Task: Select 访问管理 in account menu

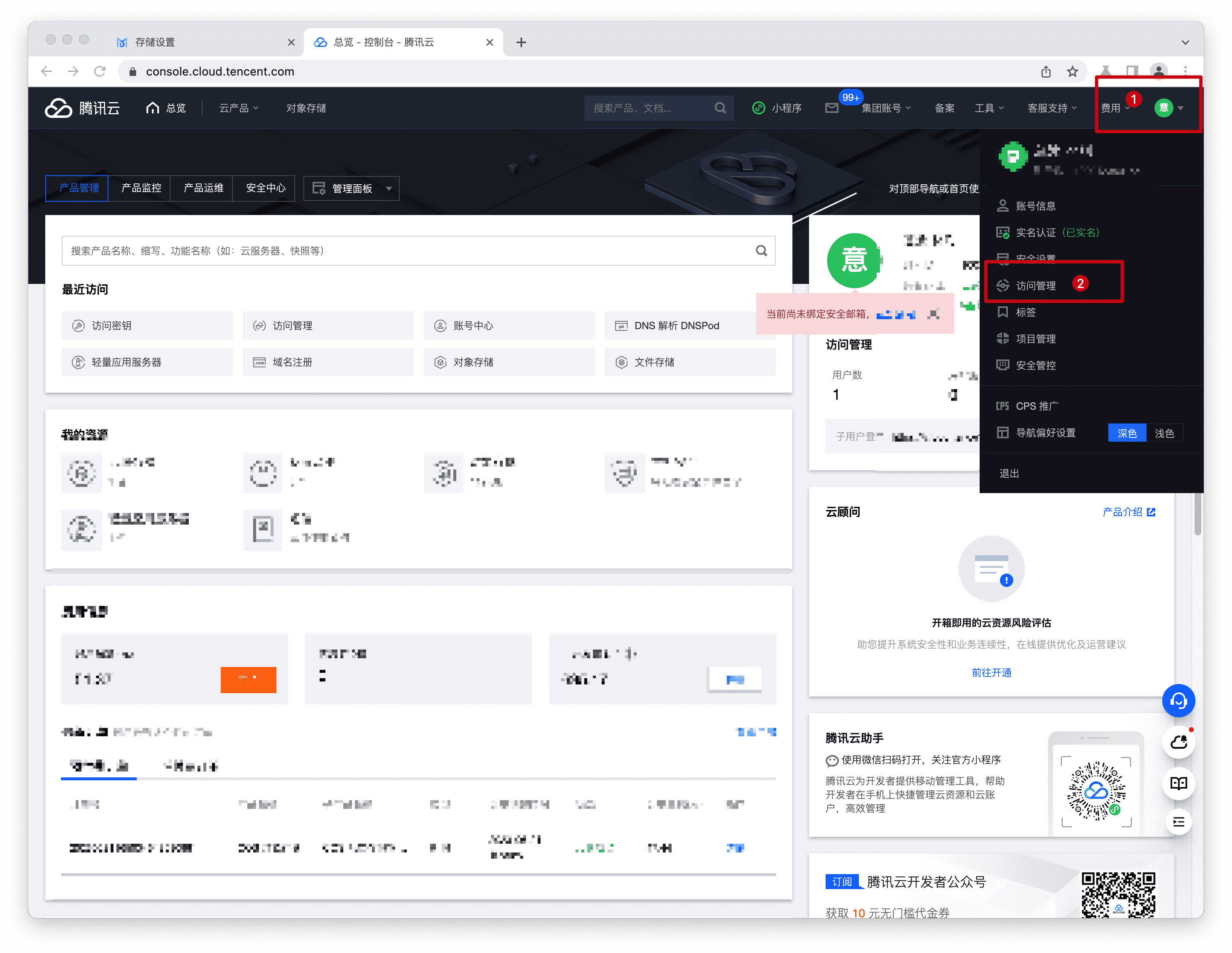Action: (1027, 286)
